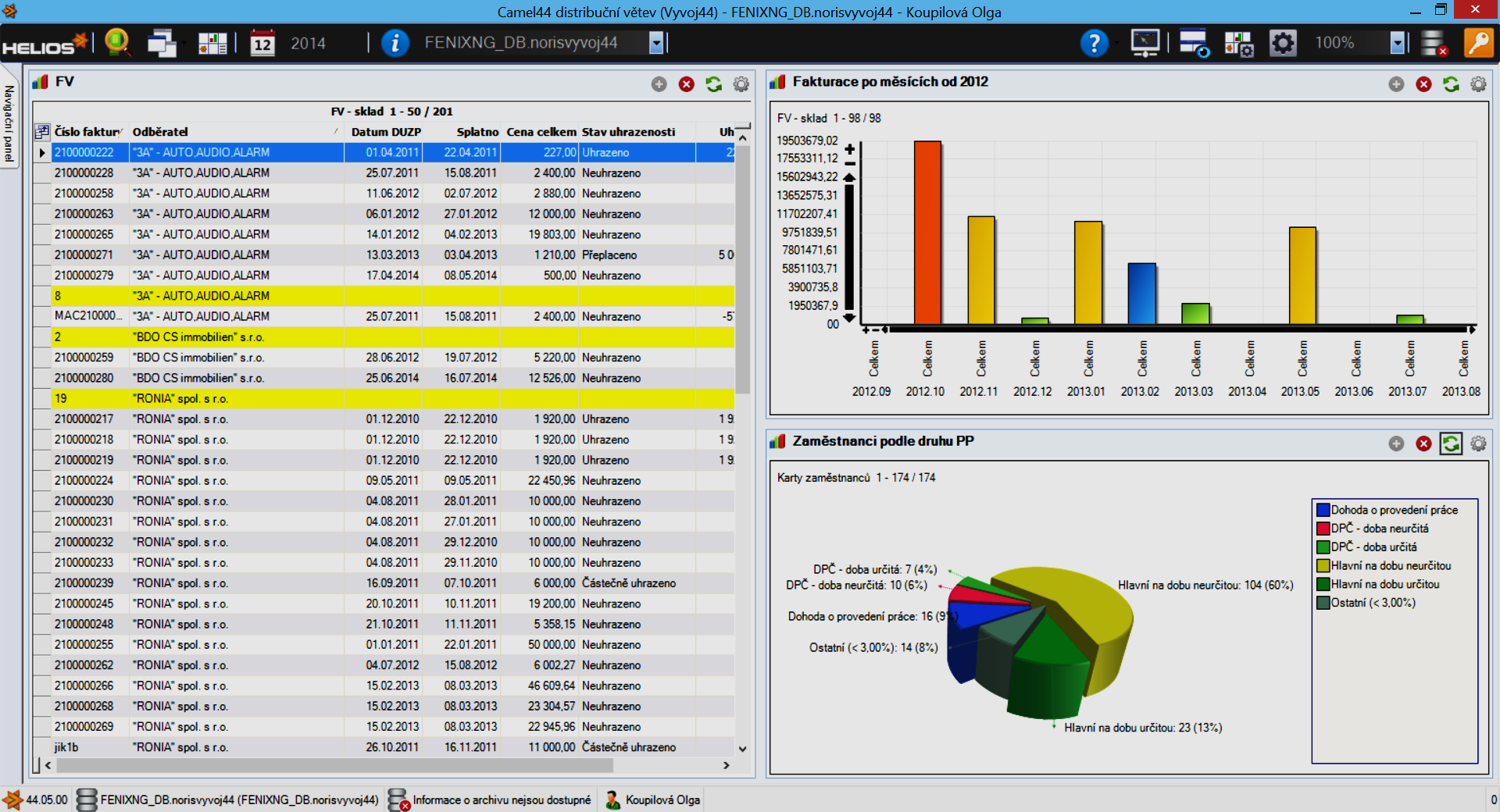Viewport: 1500px width, 812px height.
Task: Refresh the Zaměstnanci podle druhu PP chart
Action: pyautogui.click(x=1452, y=443)
